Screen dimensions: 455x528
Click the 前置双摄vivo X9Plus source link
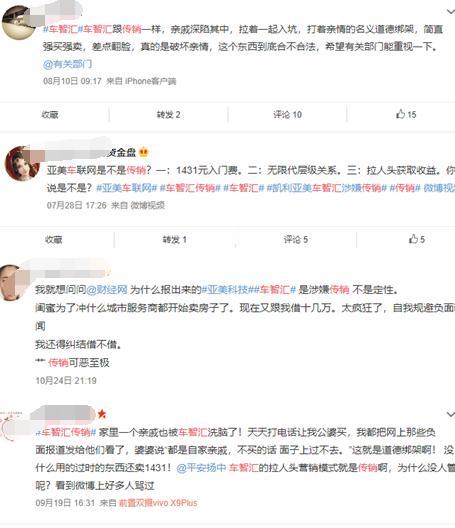(158, 503)
